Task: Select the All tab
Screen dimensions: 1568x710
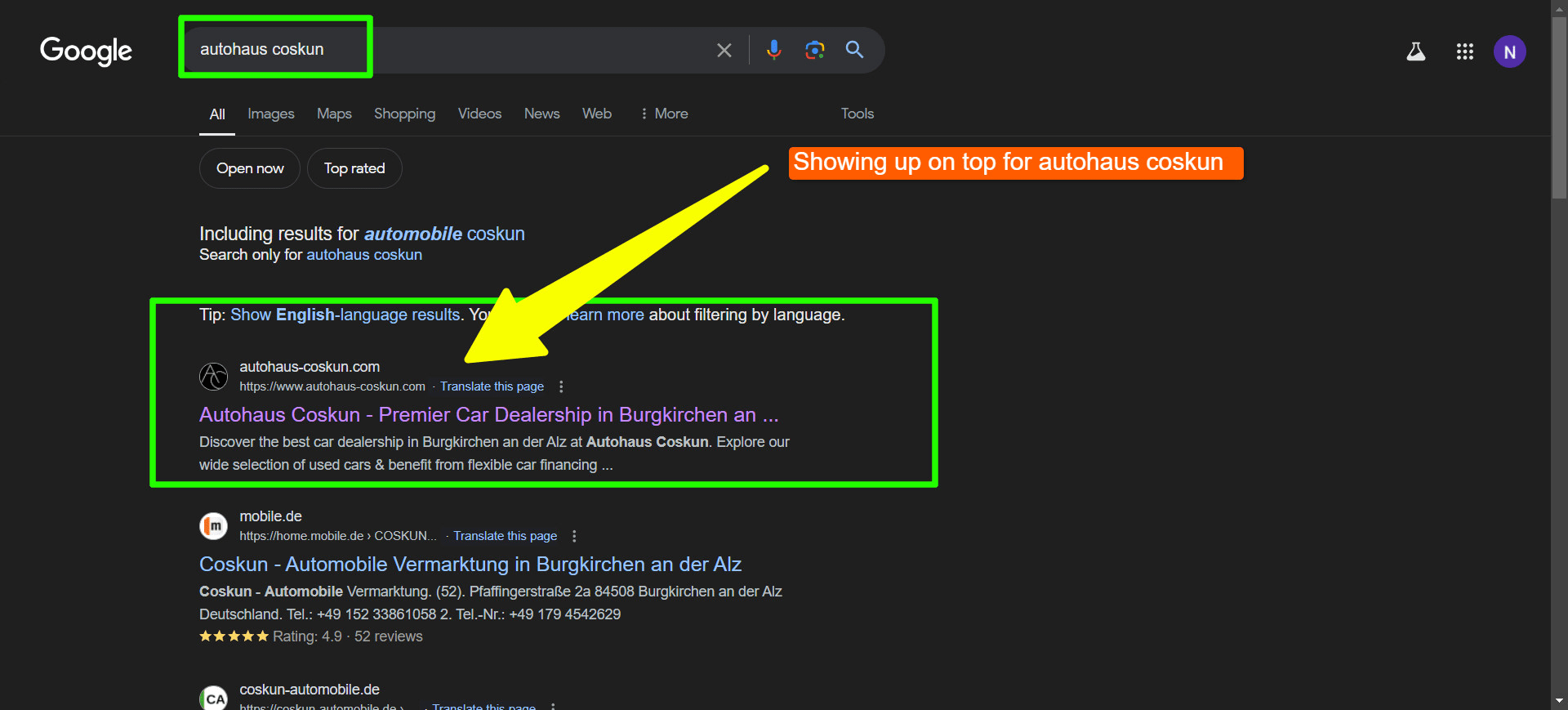Action: pyautogui.click(x=217, y=114)
